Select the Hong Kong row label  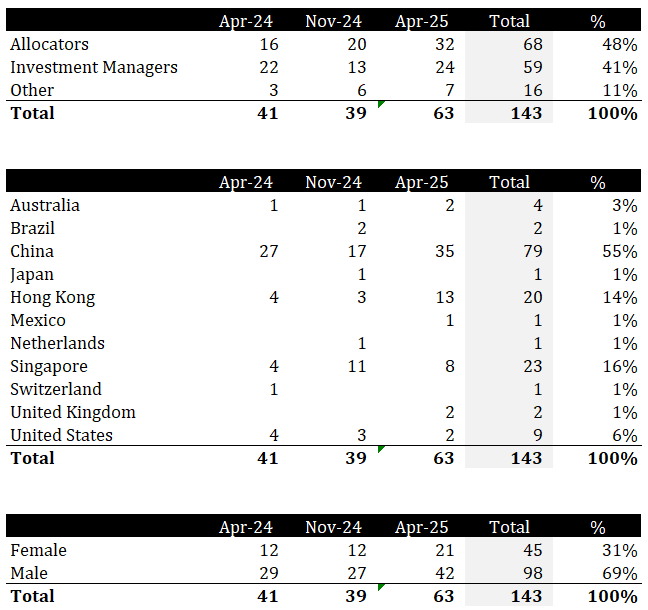[x=52, y=298]
